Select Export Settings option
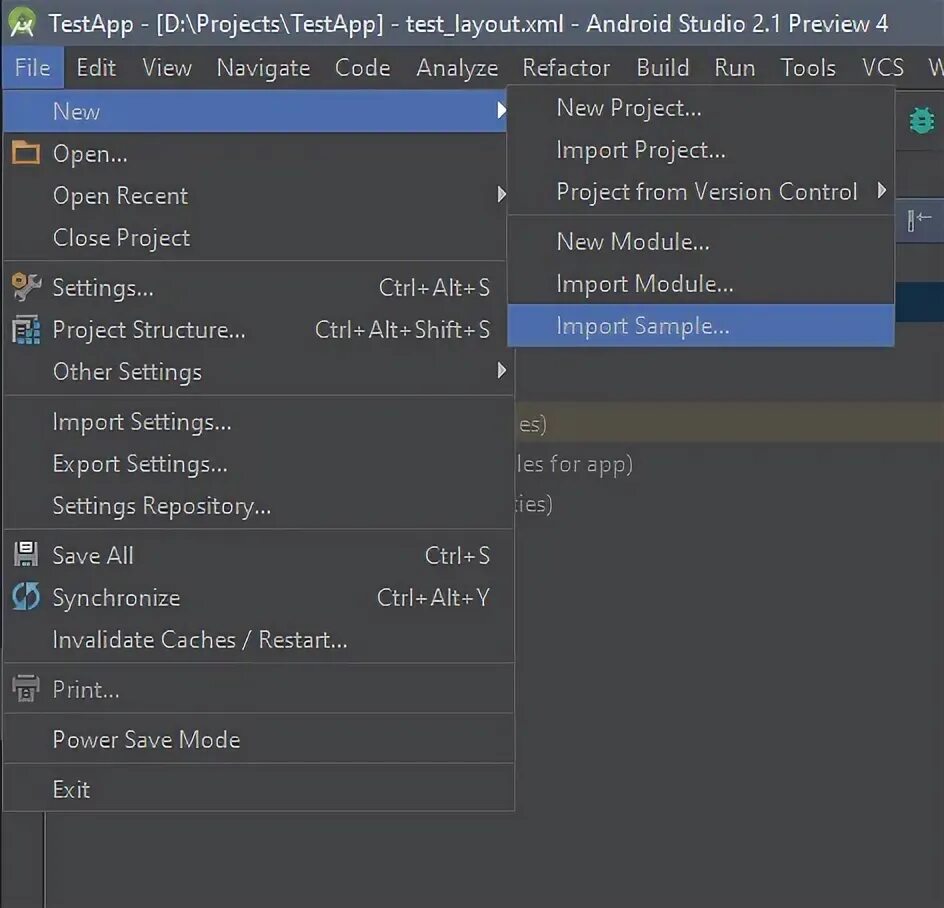Screen dimensions: 944x908 (139, 463)
